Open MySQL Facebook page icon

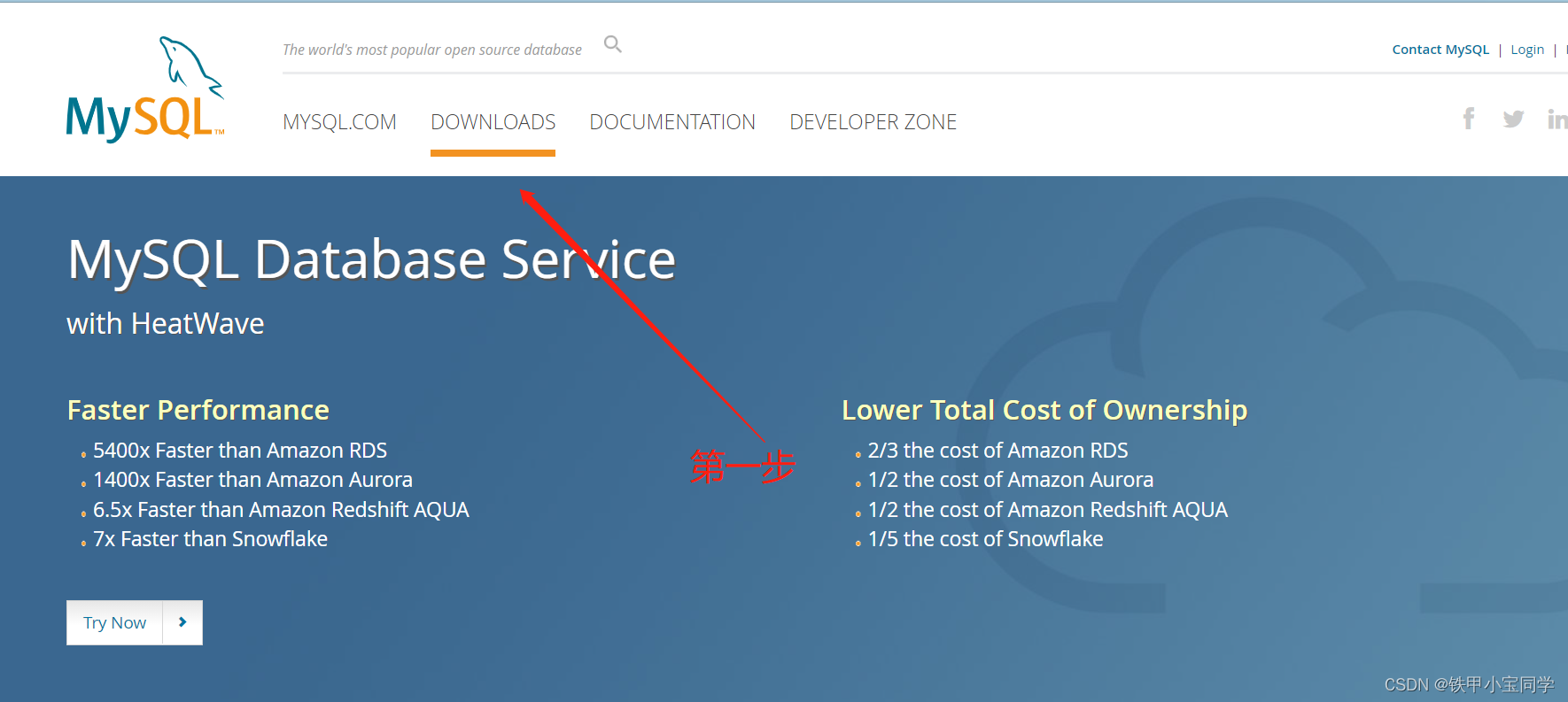click(1469, 118)
